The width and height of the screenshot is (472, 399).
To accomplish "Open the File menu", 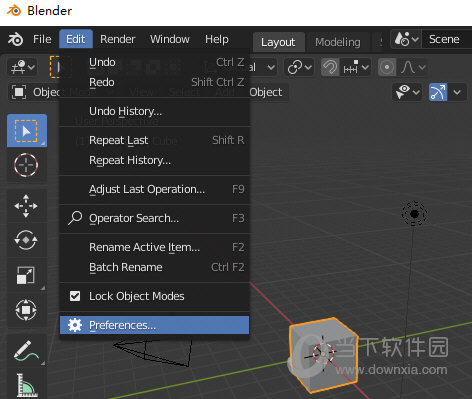I will [42, 39].
